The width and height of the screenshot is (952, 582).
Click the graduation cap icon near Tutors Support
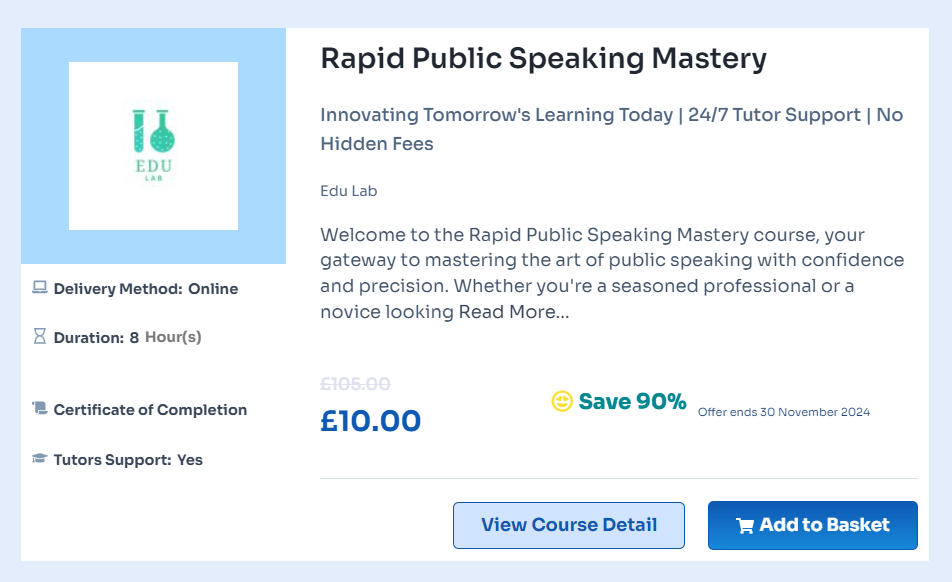coord(38,459)
